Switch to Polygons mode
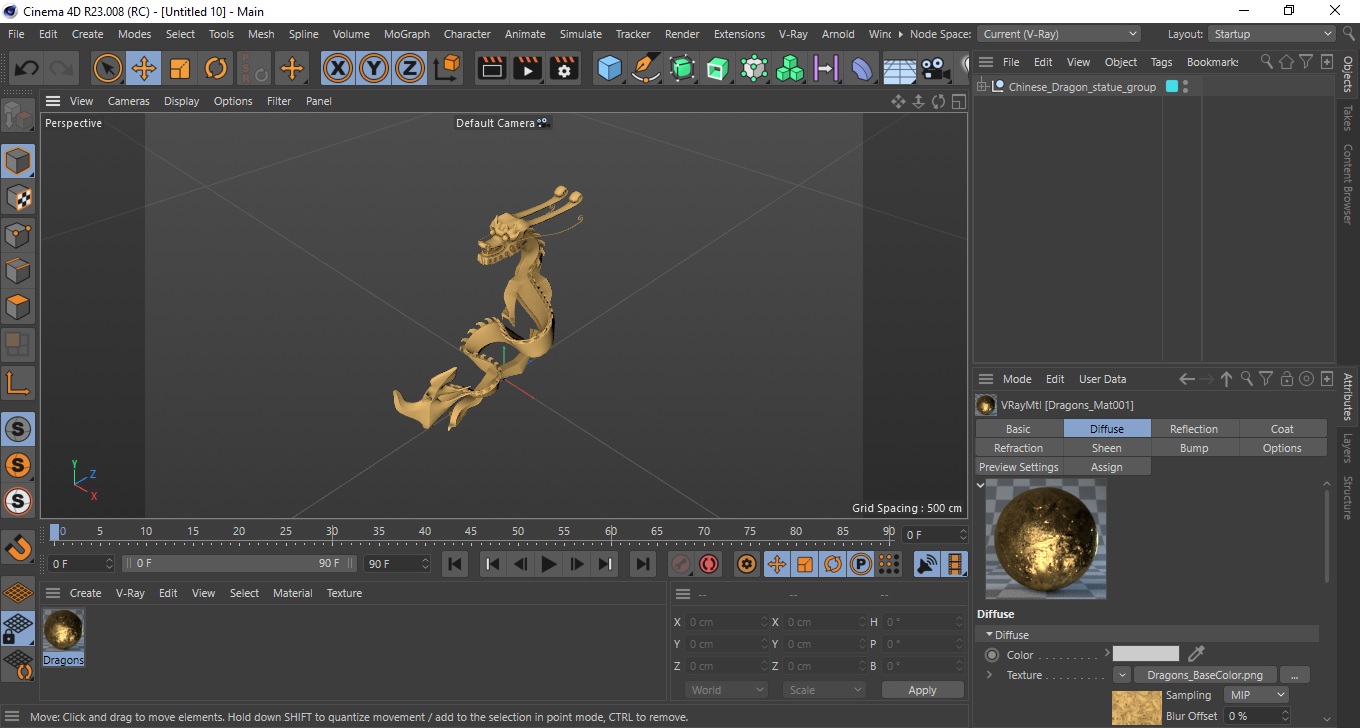 point(18,306)
